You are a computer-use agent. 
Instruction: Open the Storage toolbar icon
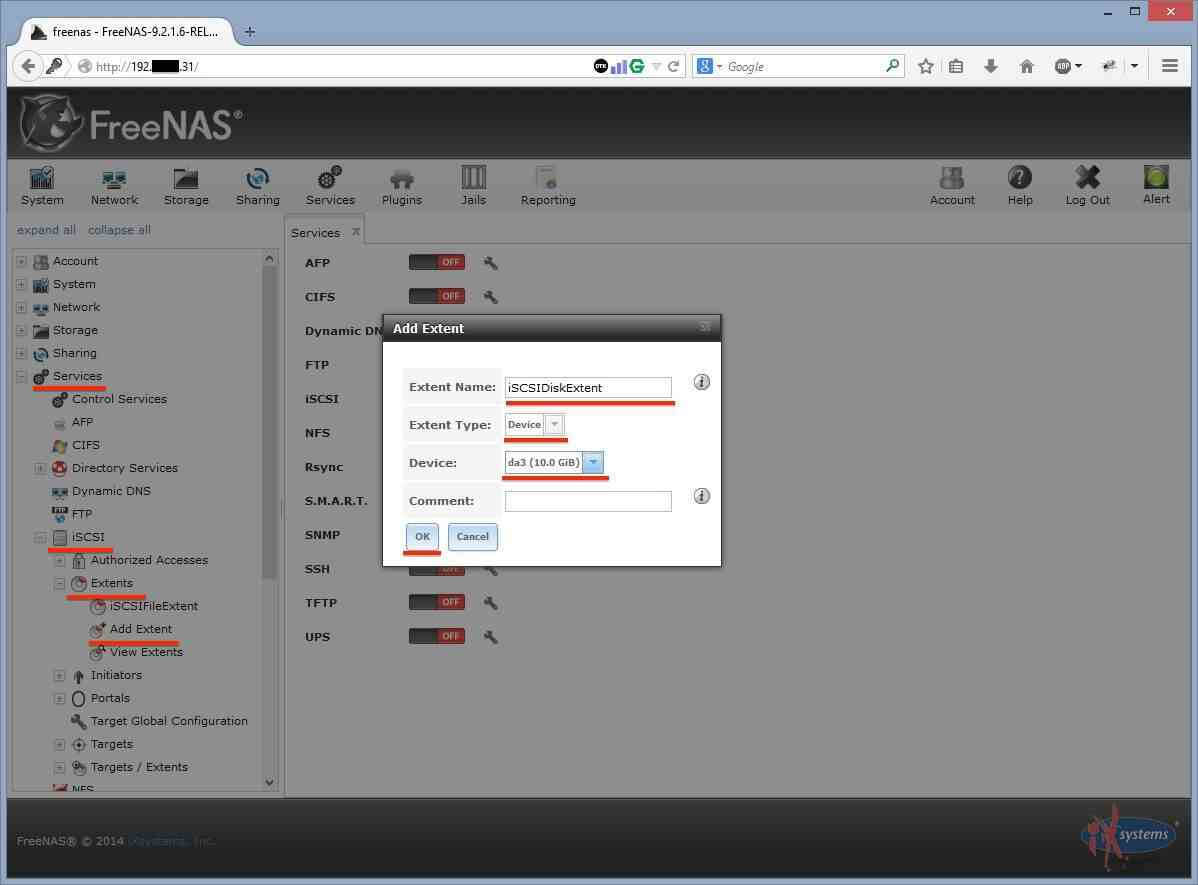coord(186,186)
